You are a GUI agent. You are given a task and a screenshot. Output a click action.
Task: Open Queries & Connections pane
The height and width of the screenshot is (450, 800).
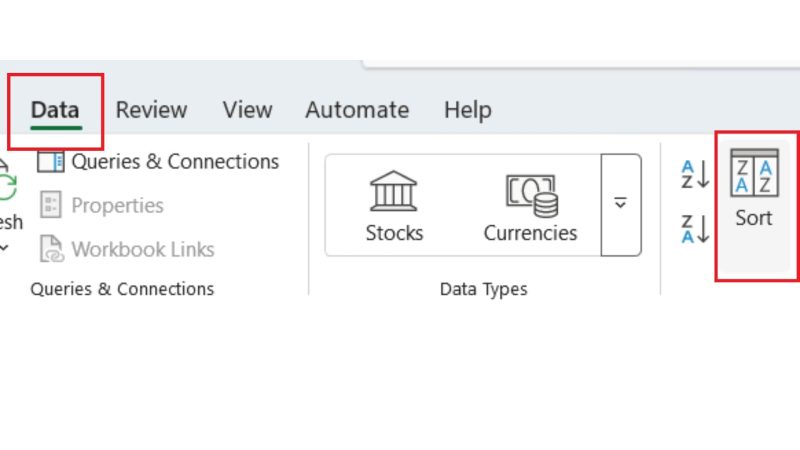tap(158, 162)
